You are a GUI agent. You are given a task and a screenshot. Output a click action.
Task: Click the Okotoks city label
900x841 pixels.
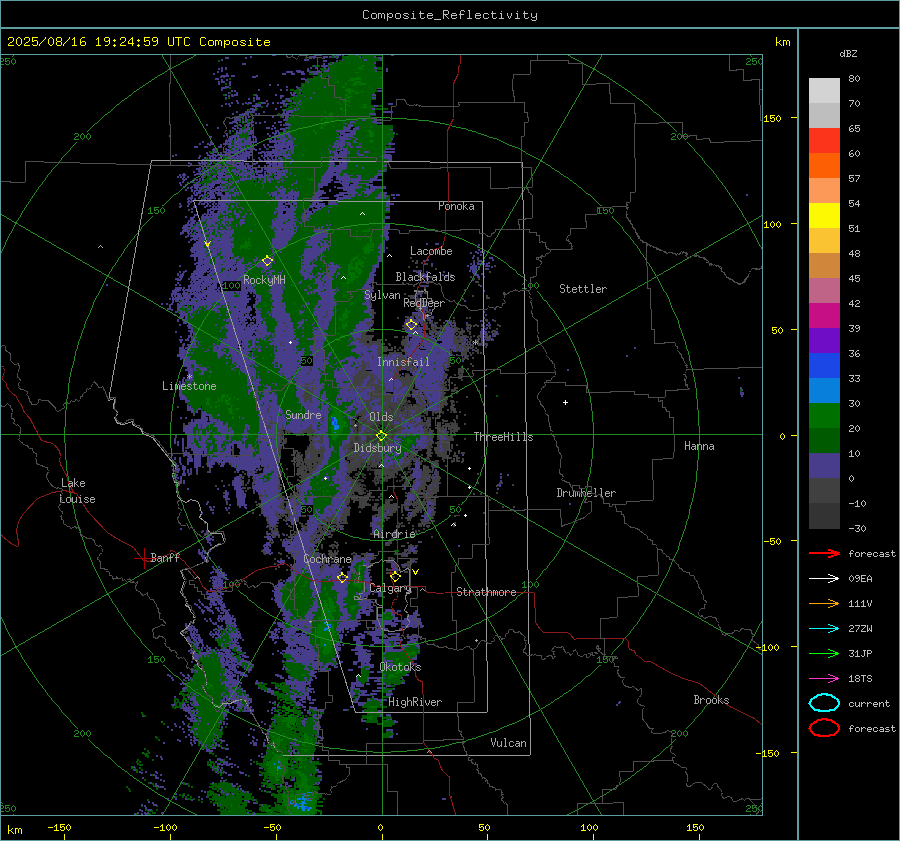point(400,667)
